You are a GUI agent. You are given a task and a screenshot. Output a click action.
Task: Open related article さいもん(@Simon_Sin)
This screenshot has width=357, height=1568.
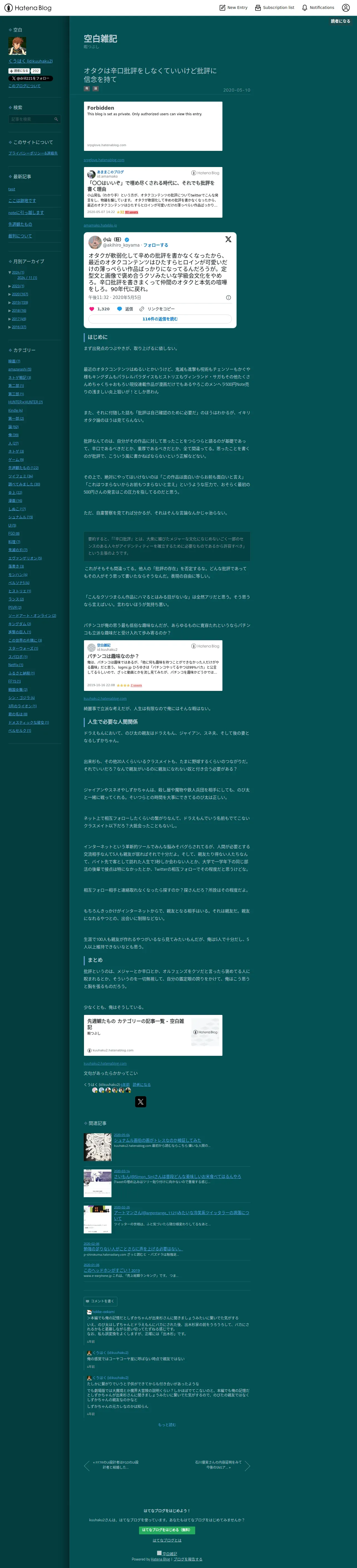(x=177, y=1176)
